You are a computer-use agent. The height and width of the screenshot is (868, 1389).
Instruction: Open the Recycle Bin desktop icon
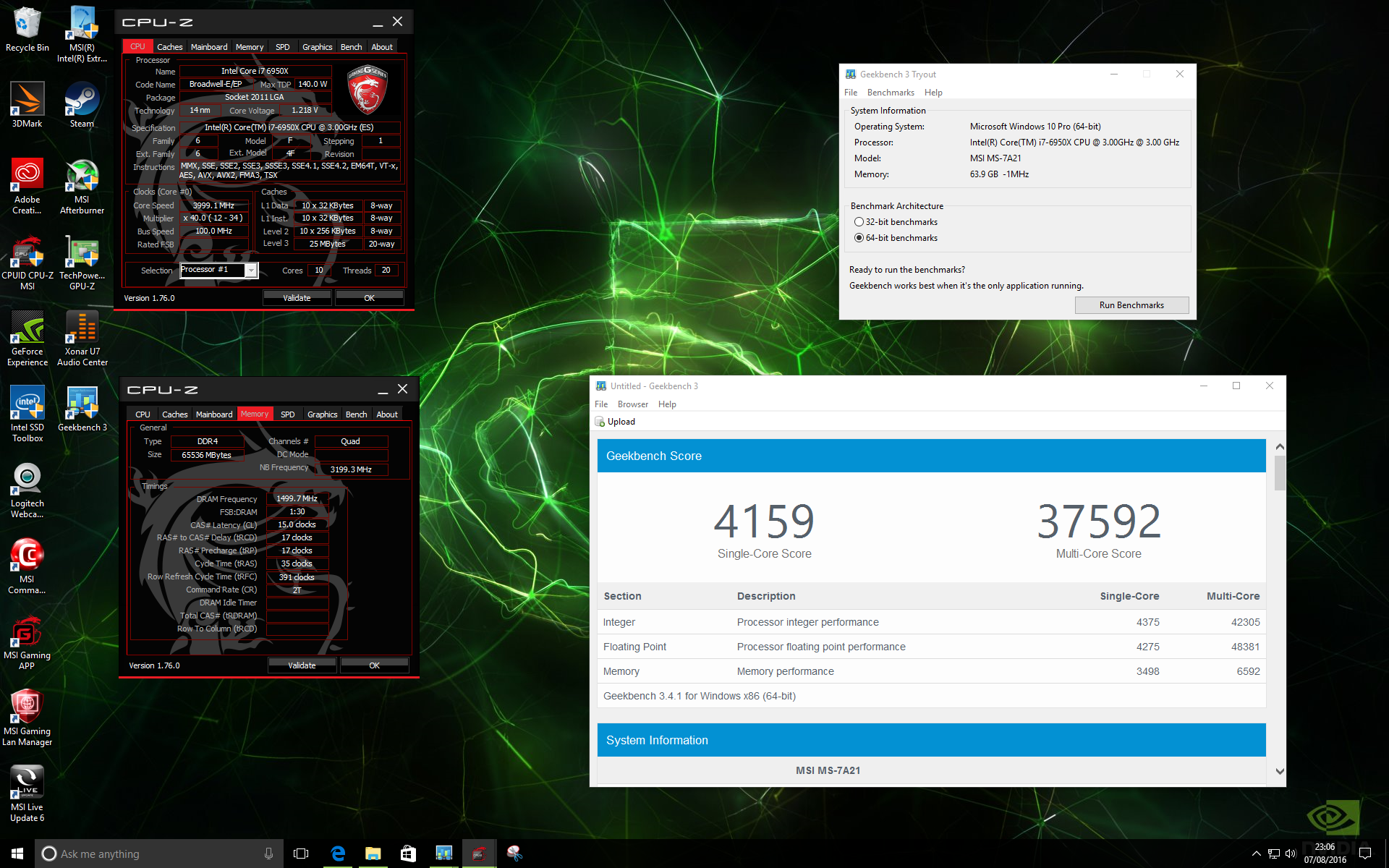pyautogui.click(x=27, y=29)
